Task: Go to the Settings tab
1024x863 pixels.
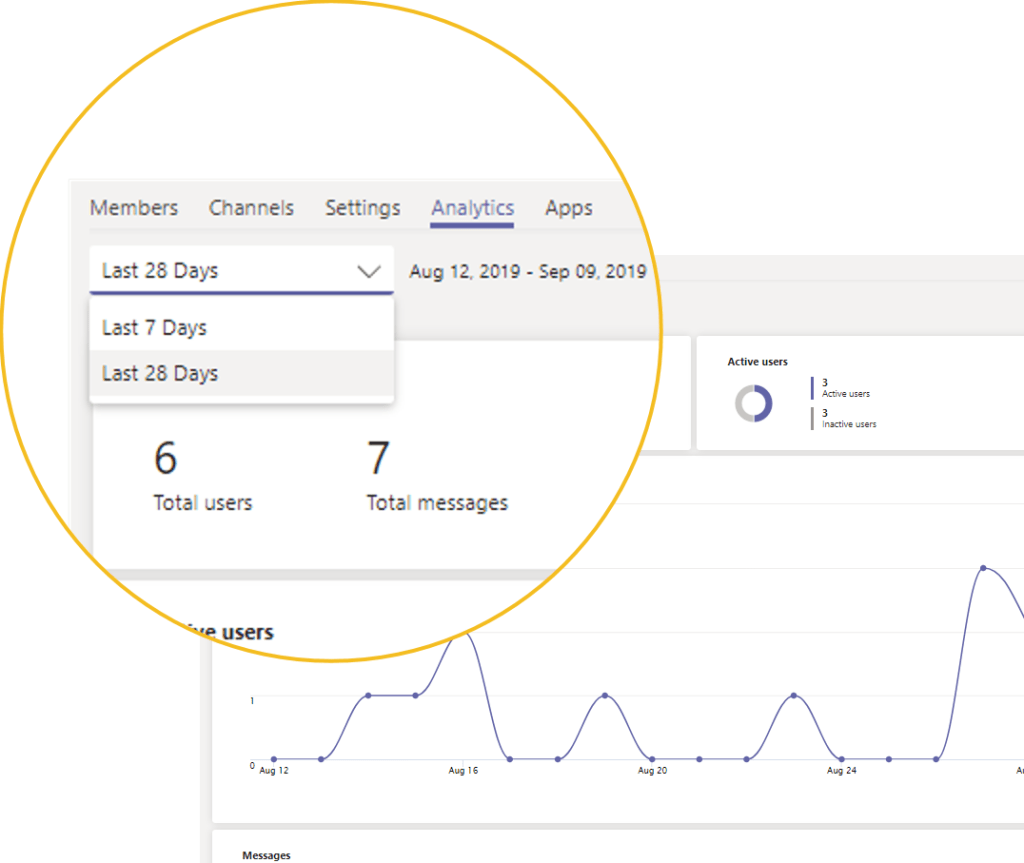Action: (362, 208)
